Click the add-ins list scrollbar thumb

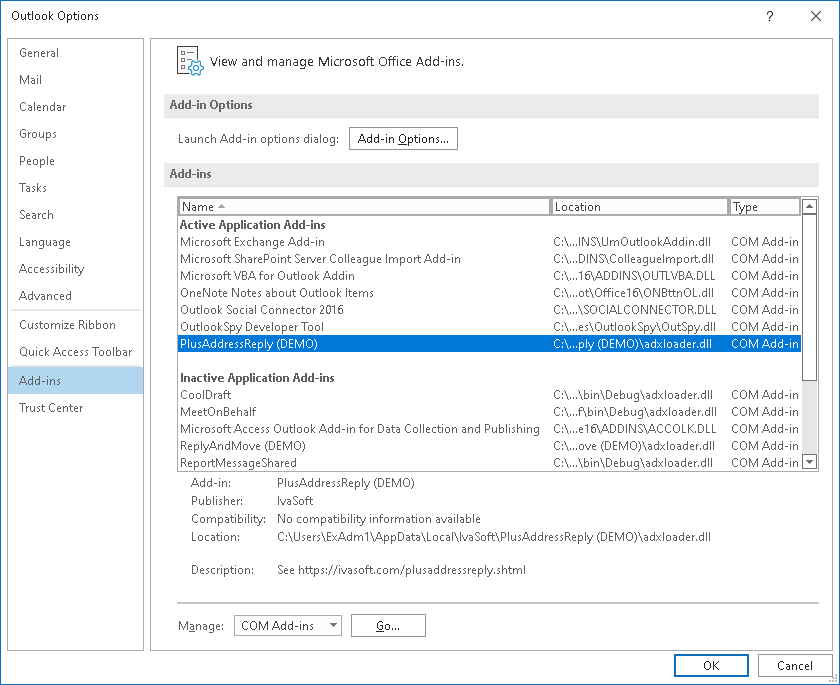[809, 297]
